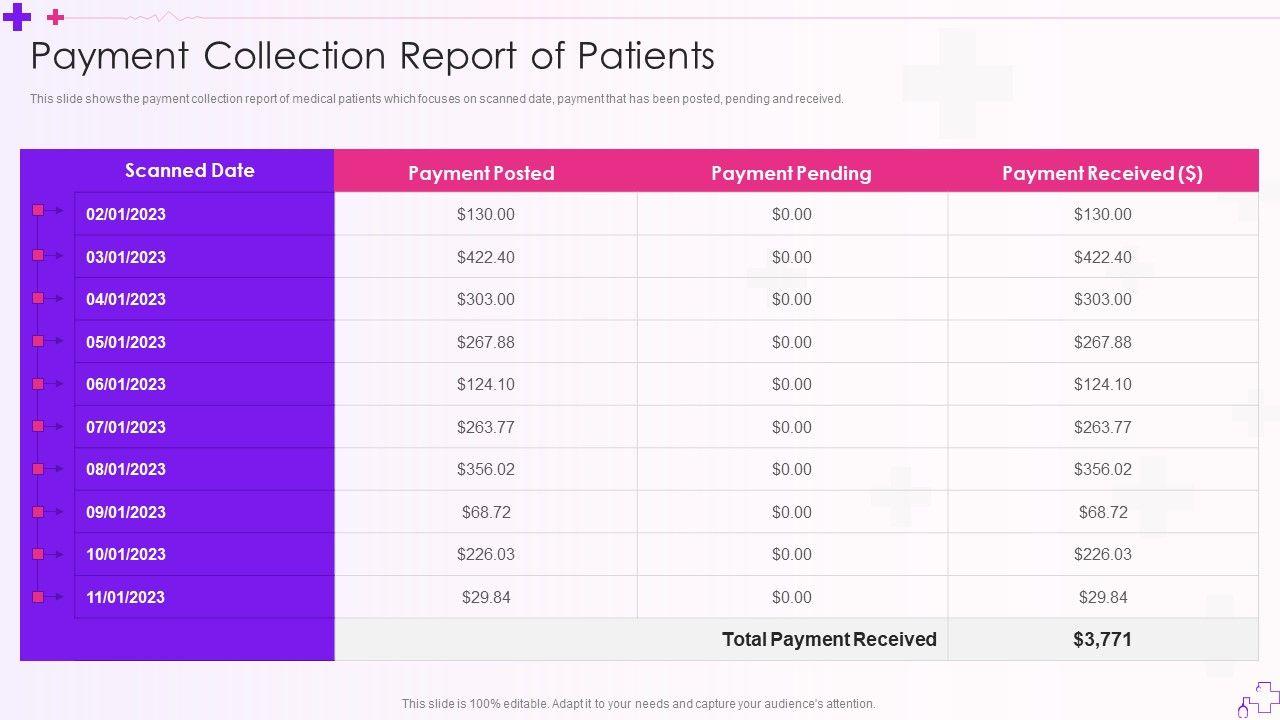Image resolution: width=1280 pixels, height=720 pixels.
Task: Click the $422.40 Payment Posted cell
Action: pyautogui.click(x=486, y=257)
